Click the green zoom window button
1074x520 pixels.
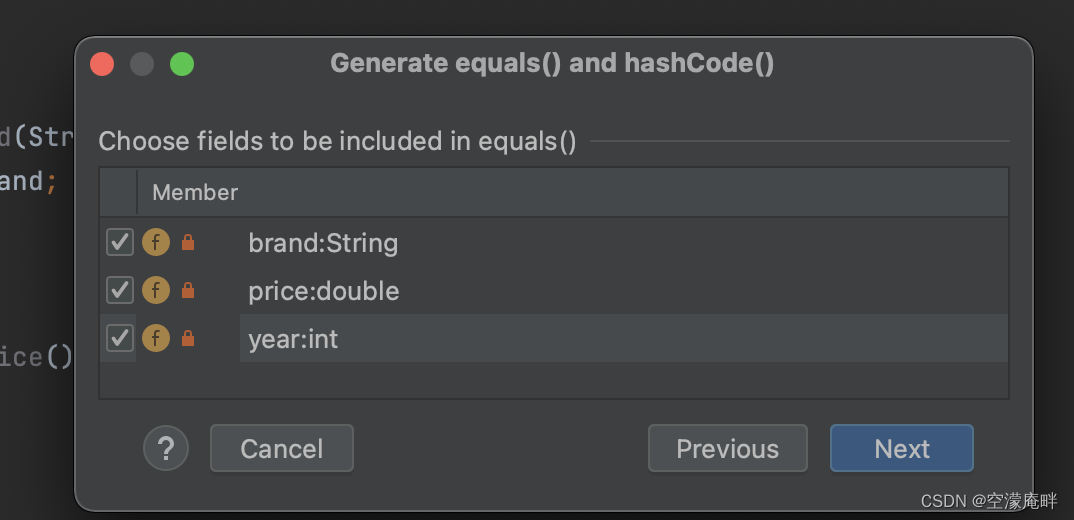[182, 64]
